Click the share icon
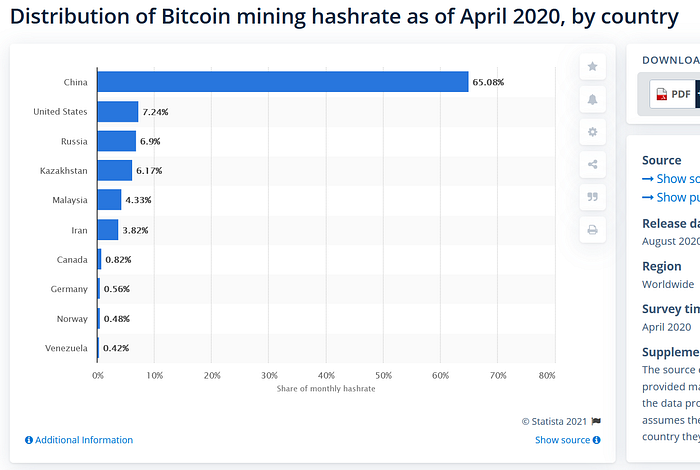 coord(592,164)
